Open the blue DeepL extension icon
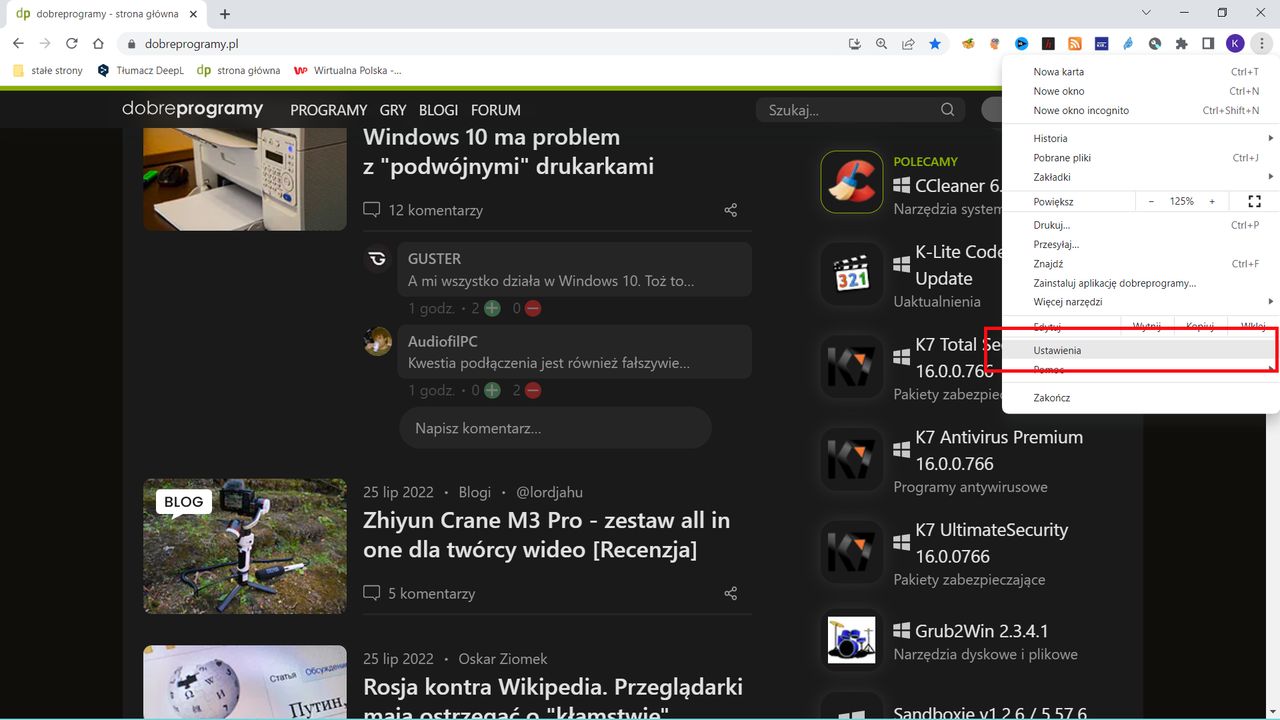Screen dimensions: 1280x720 [1021, 43]
